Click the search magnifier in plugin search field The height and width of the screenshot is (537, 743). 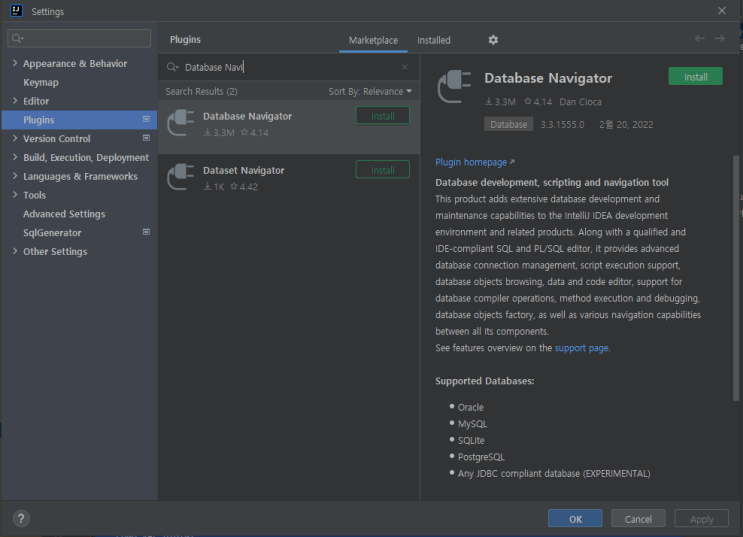point(172,67)
